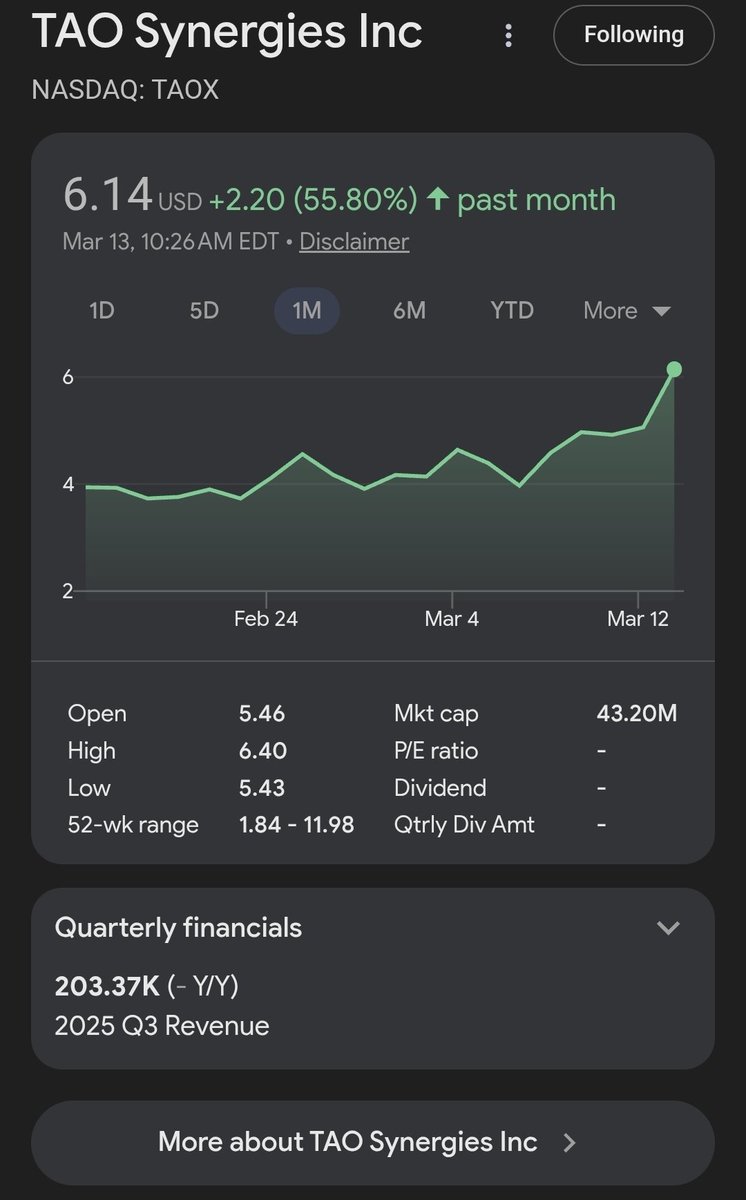Select the YTD time range tab
Image resolution: width=746 pixels, height=1200 pixels.
(x=513, y=311)
